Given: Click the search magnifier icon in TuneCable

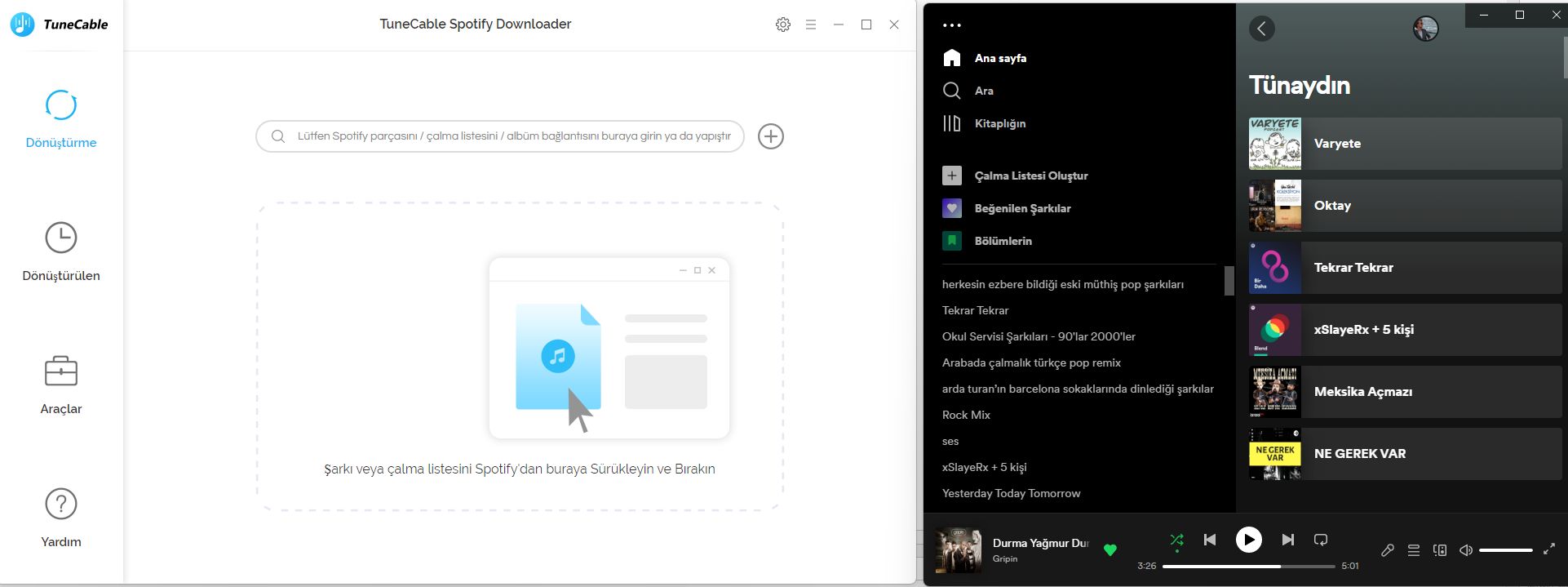Looking at the screenshot, I should [278, 136].
